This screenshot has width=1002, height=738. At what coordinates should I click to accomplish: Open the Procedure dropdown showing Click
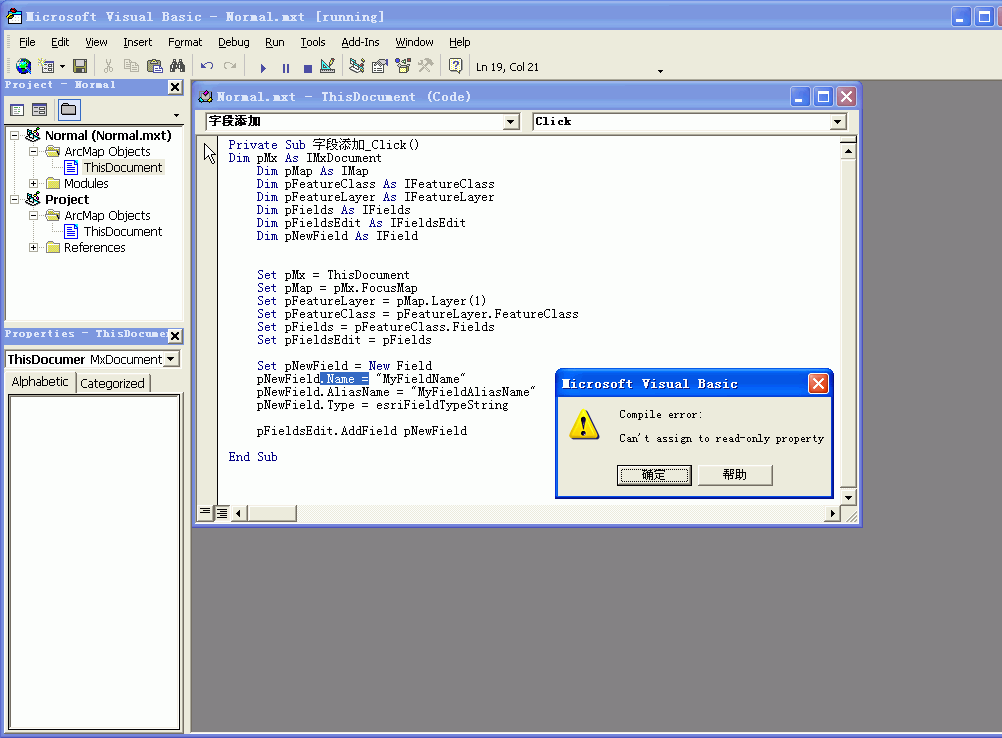click(x=838, y=121)
